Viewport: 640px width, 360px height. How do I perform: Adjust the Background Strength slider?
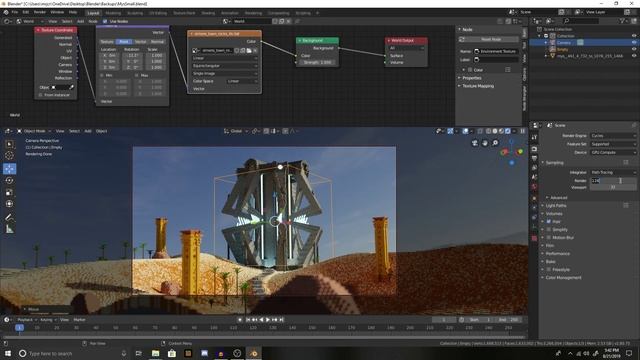[x=318, y=62]
